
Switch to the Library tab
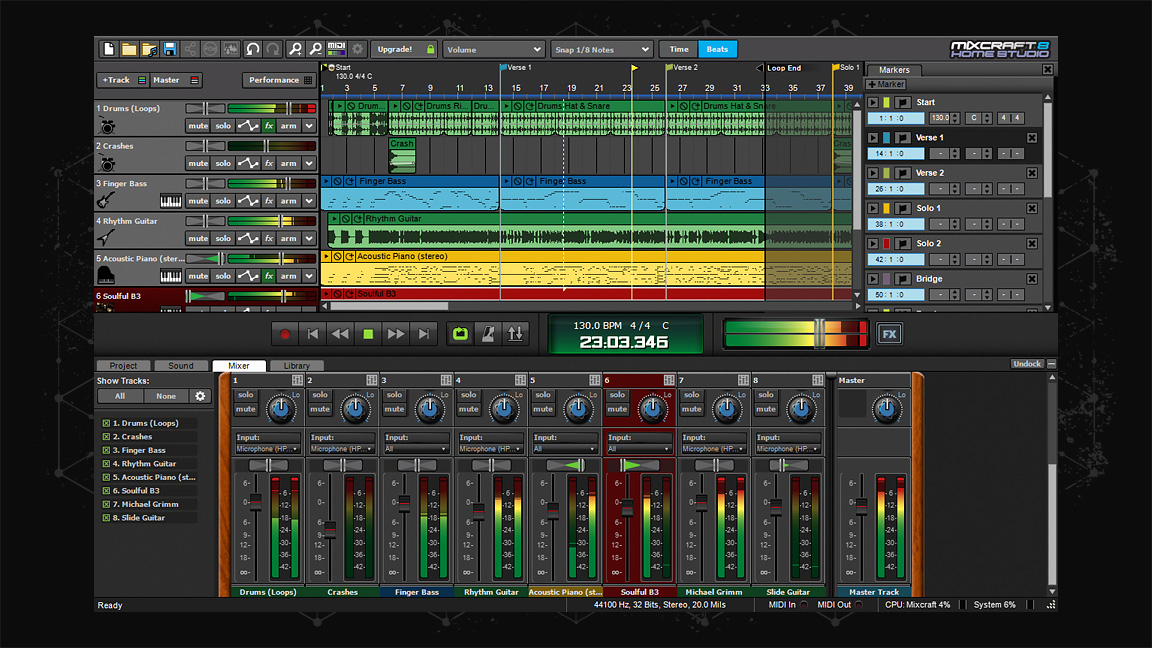click(296, 366)
